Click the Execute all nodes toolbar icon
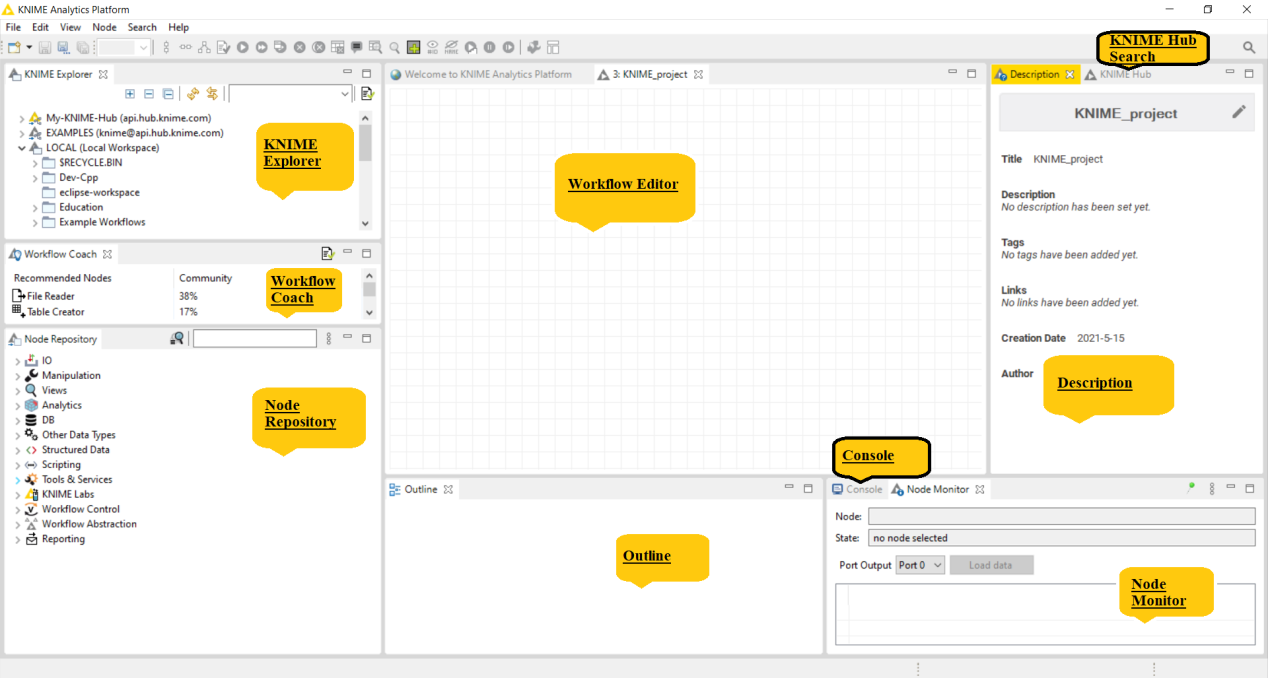 [x=262, y=47]
